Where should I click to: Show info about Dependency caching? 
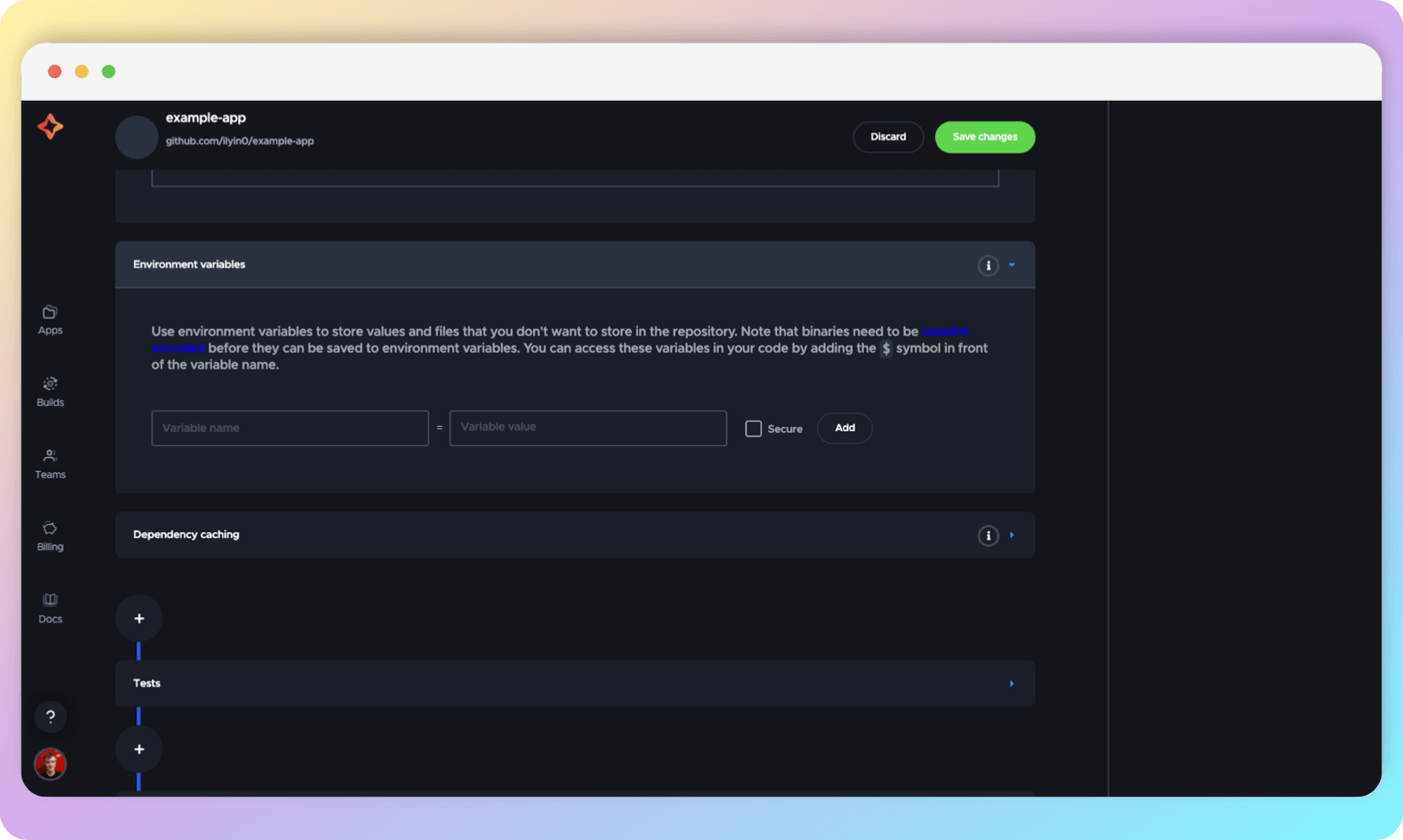(988, 535)
